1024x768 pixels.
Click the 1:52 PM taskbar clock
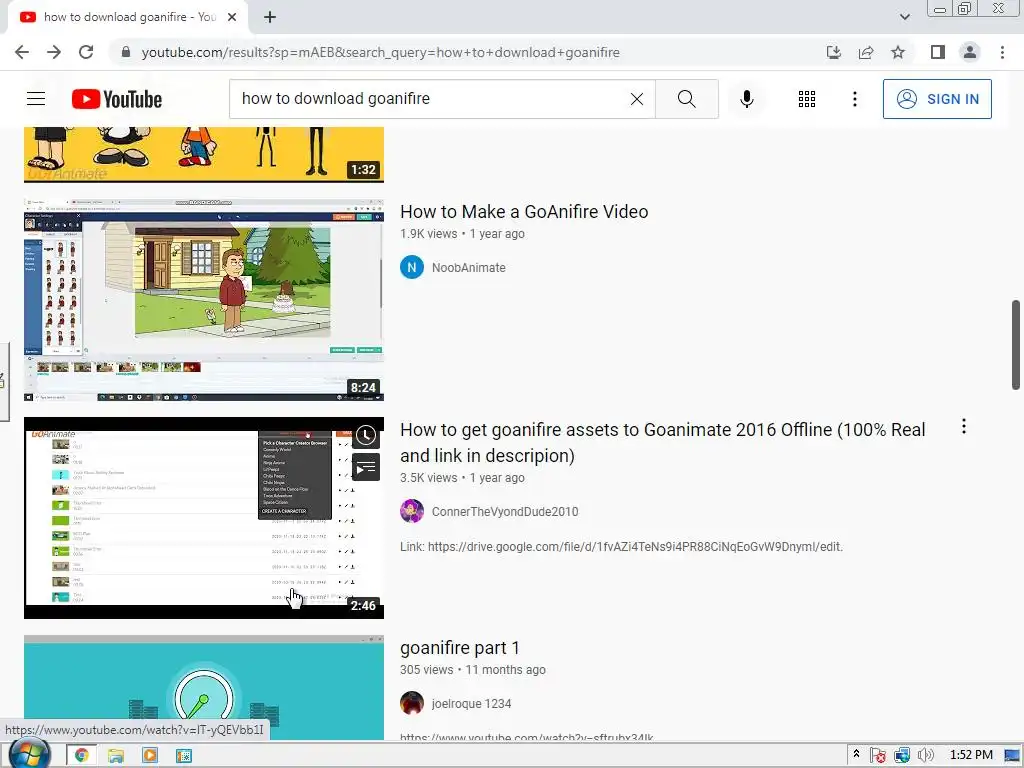pyautogui.click(x=971, y=755)
